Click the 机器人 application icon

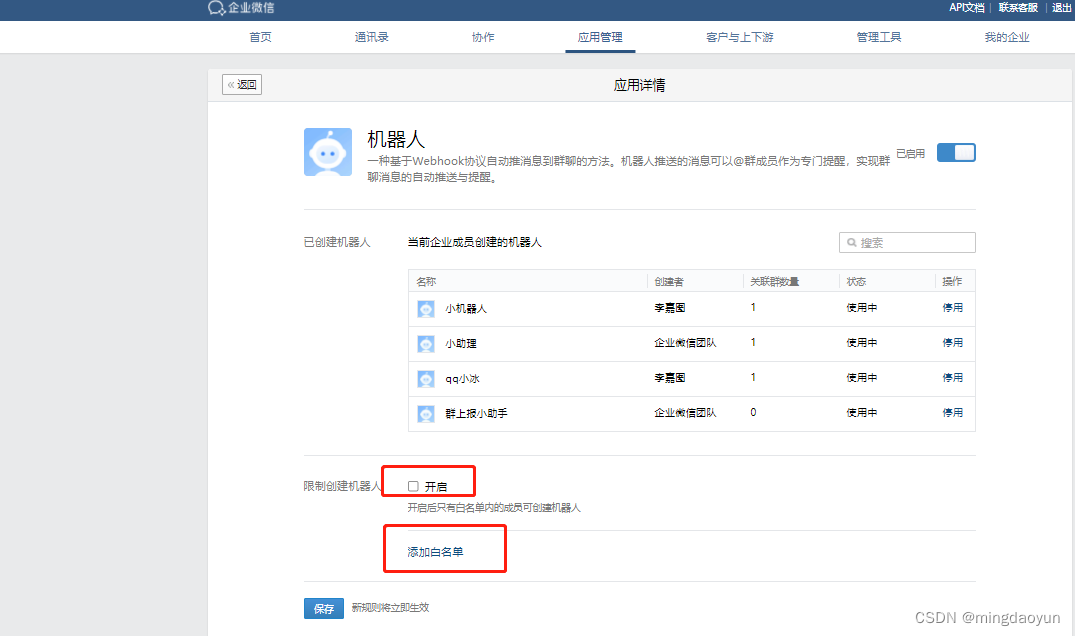[328, 154]
